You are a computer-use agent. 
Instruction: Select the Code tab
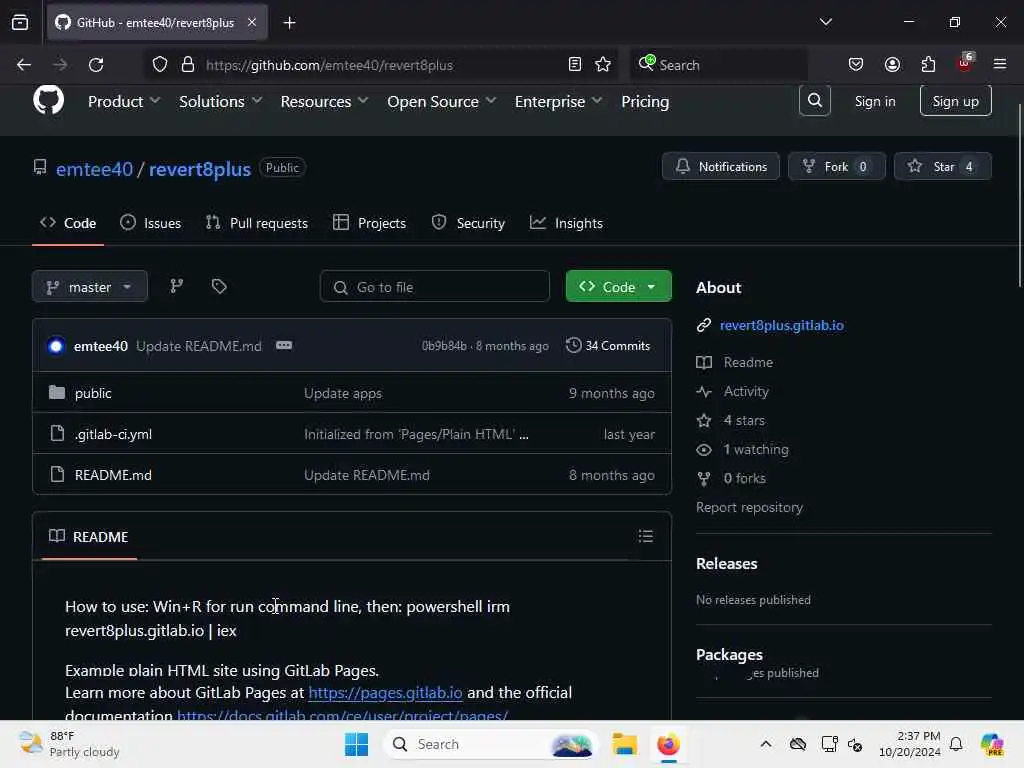(68, 223)
